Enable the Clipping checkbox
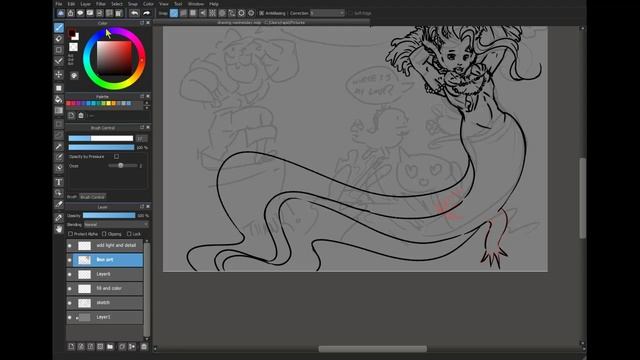 (x=104, y=234)
